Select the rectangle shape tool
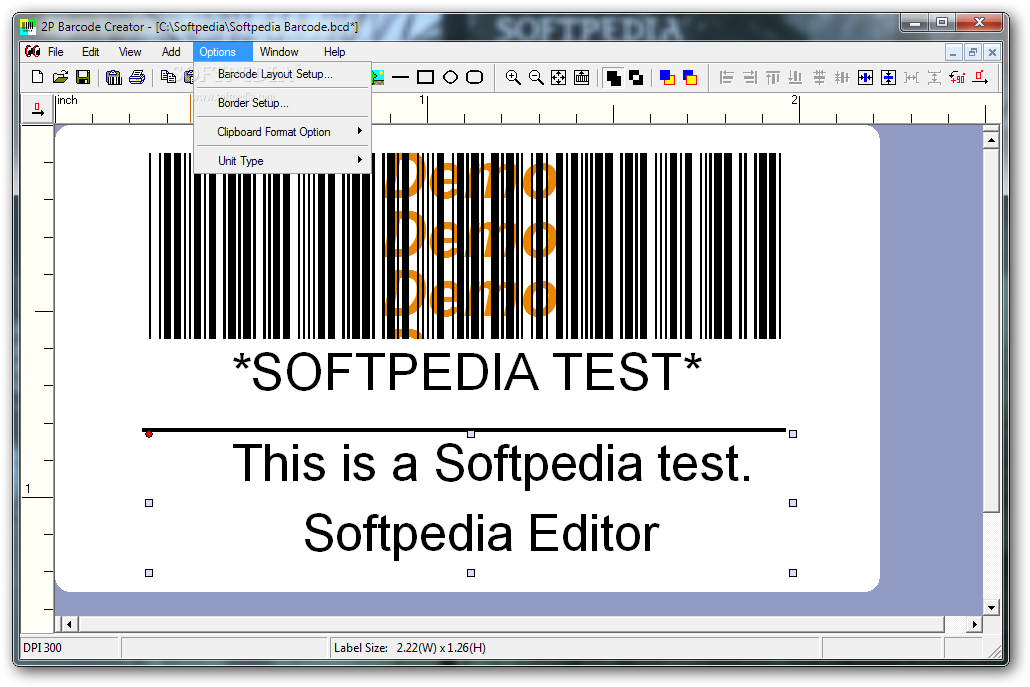The width and height of the screenshot is (1030, 687). pyautogui.click(x=426, y=78)
